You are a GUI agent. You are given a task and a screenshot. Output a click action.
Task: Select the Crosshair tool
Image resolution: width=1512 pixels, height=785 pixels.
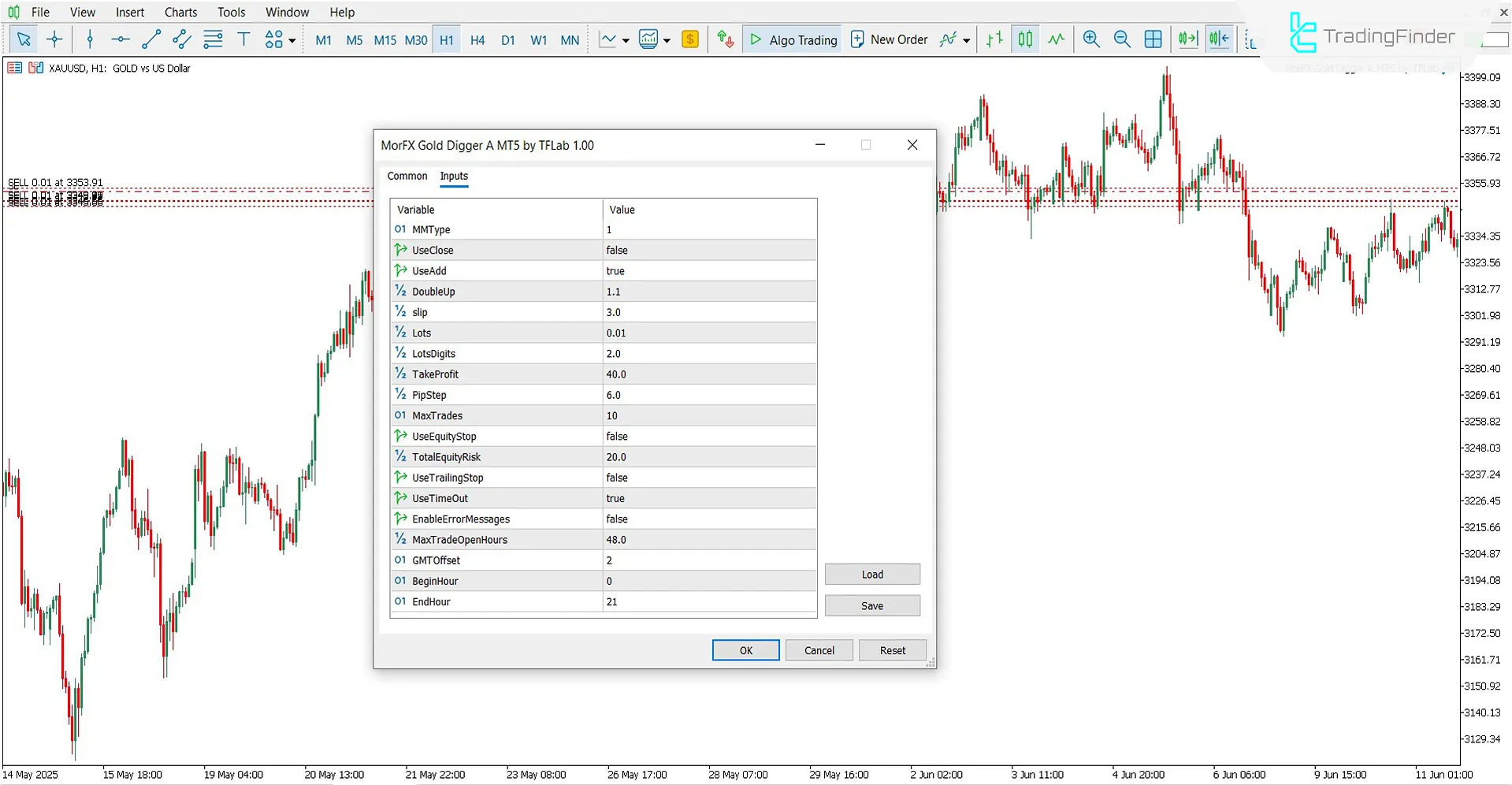pos(54,39)
